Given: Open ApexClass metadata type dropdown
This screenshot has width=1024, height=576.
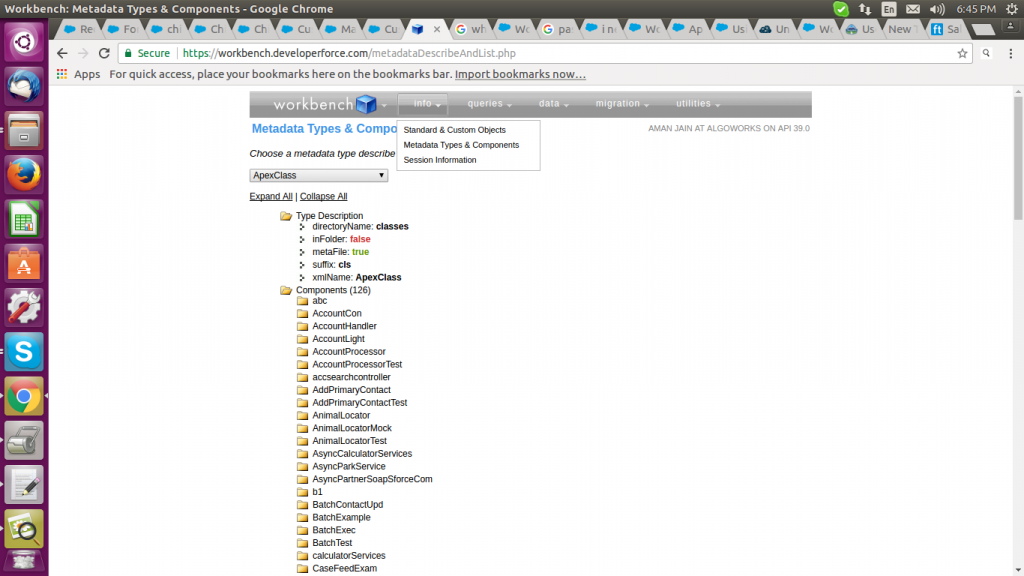Looking at the screenshot, I should [319, 175].
